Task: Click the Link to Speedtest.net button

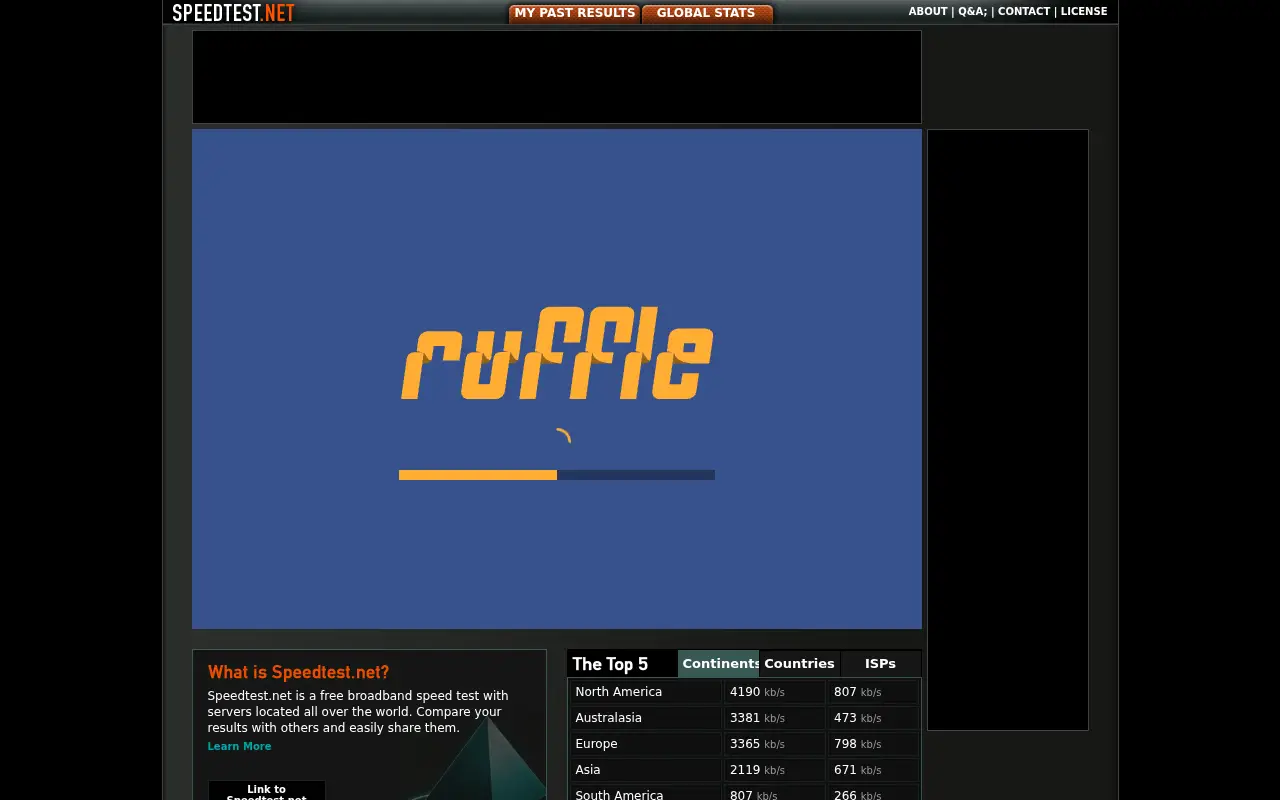Action: [266, 791]
